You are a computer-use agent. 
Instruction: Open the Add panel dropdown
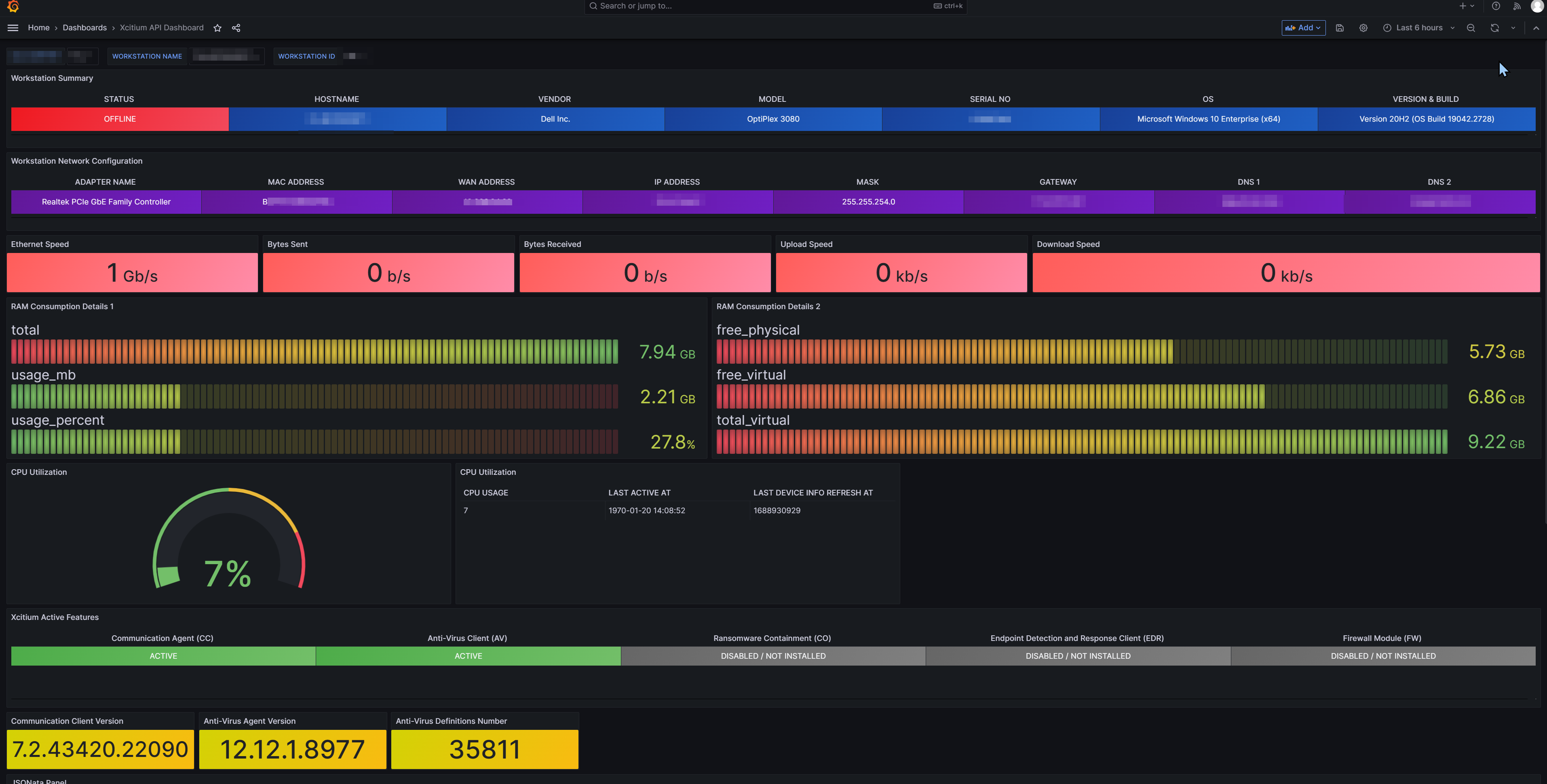click(1303, 27)
